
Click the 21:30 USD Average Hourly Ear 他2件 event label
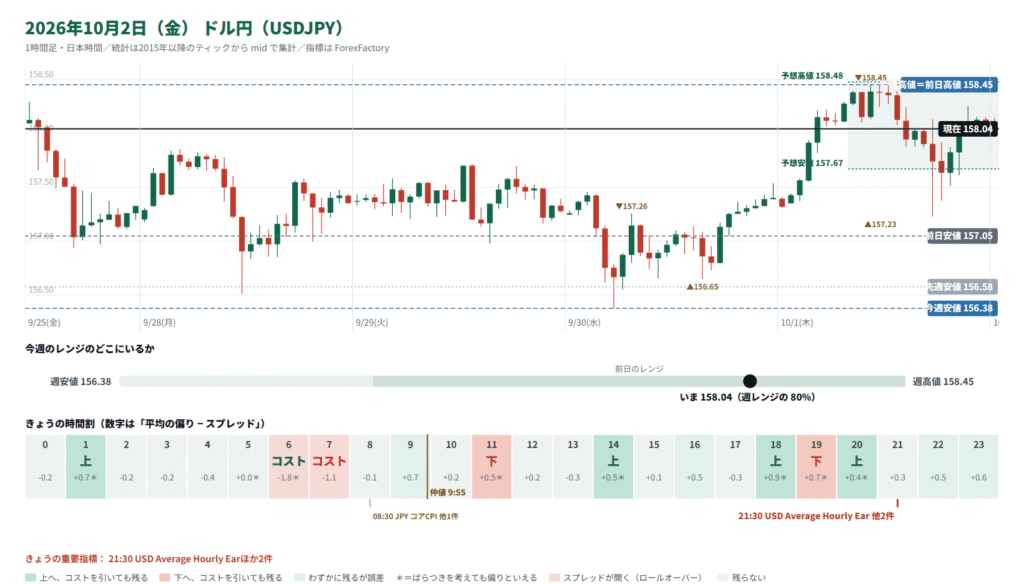point(816,516)
